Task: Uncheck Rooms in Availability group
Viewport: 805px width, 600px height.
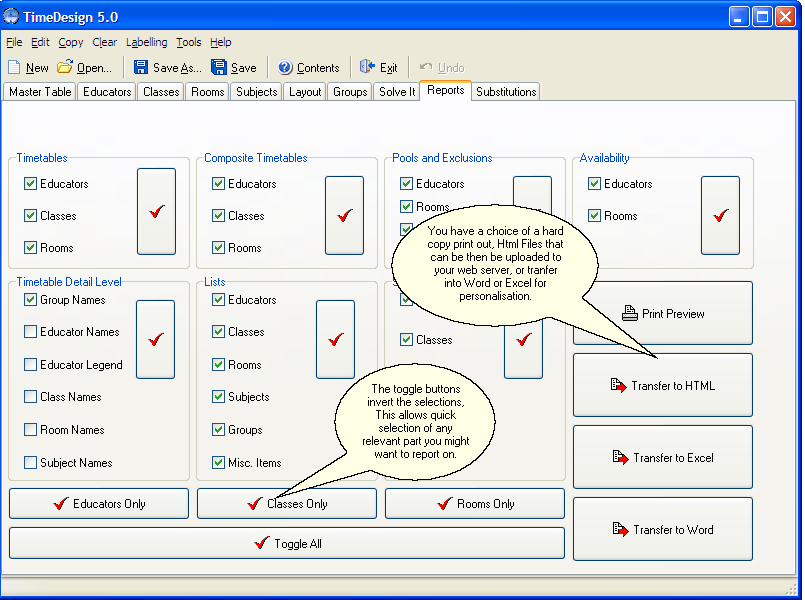Action: (594, 216)
